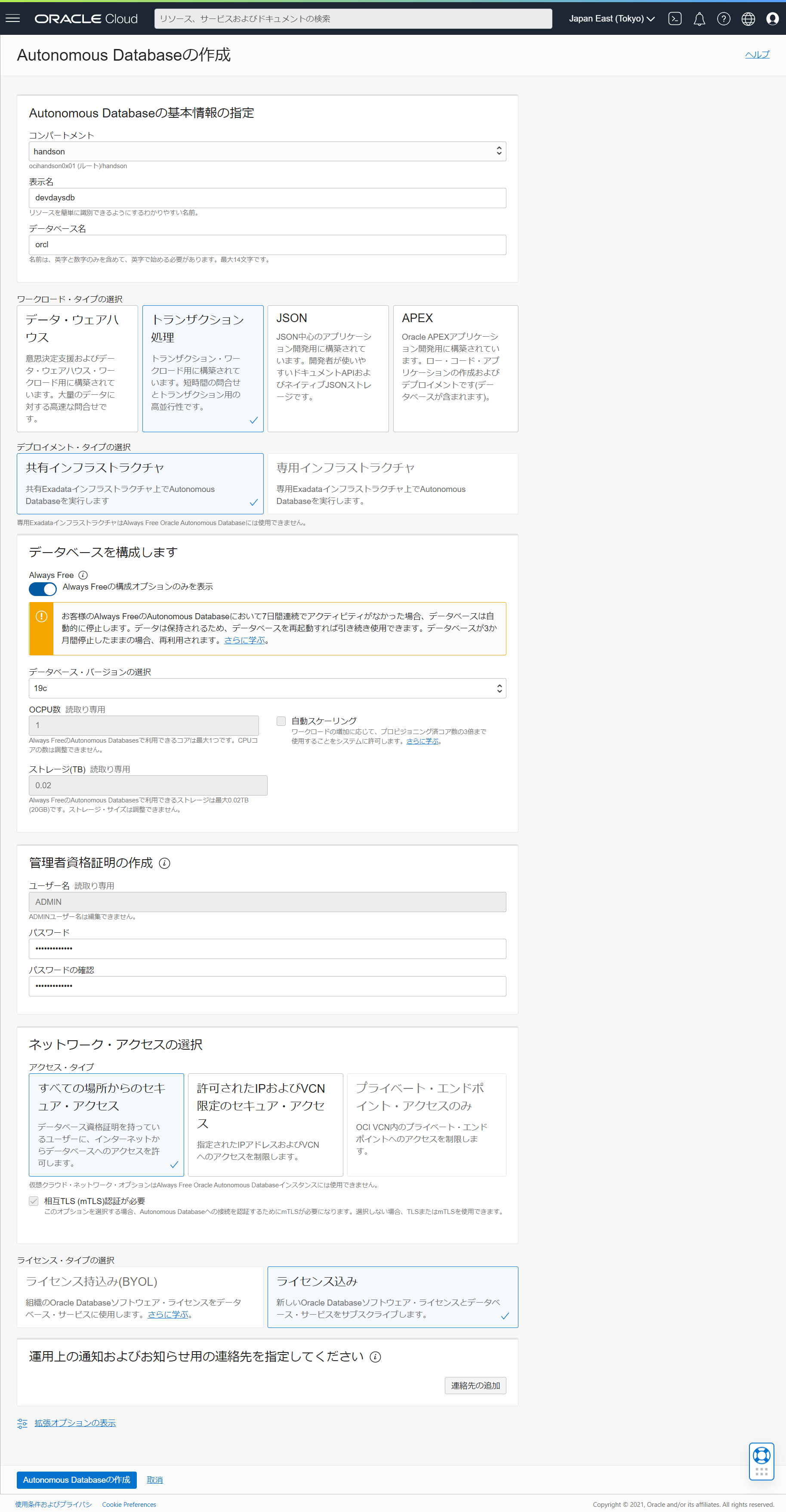Expand the Japan East (Tokyo) region selector

click(610, 18)
